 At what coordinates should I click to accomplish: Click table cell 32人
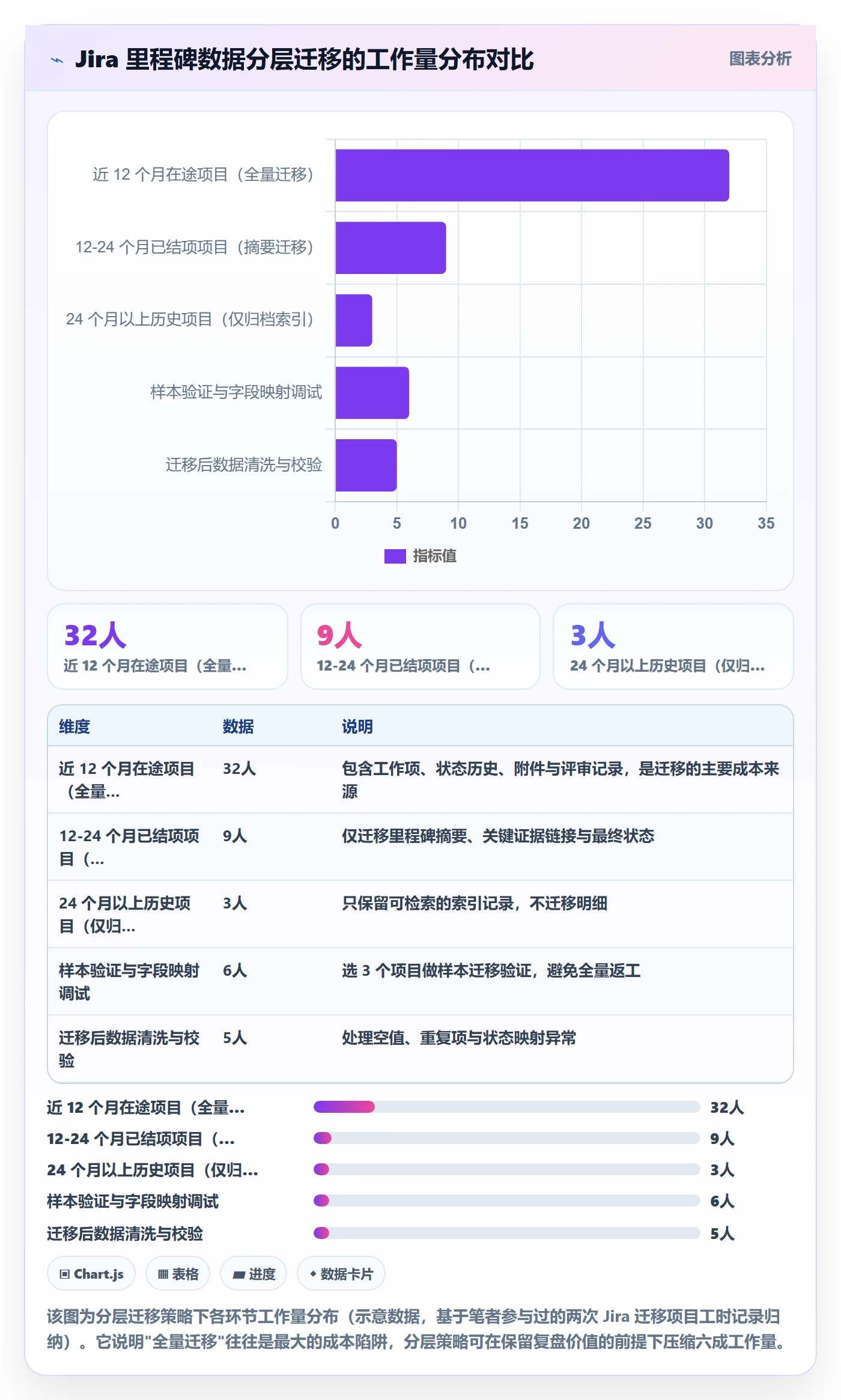tap(240, 768)
